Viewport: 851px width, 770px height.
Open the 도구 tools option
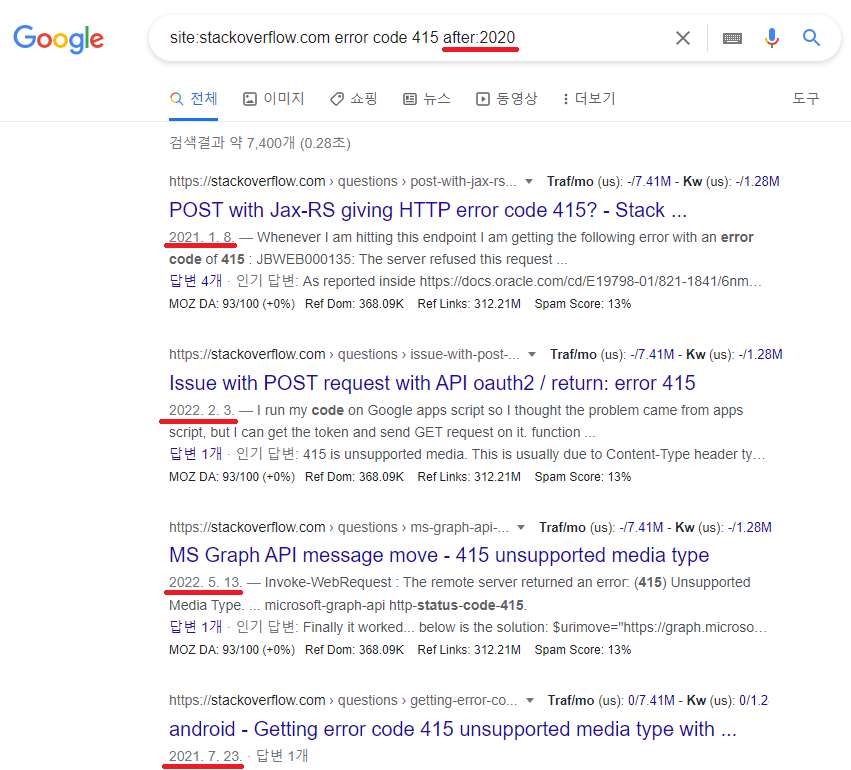[806, 99]
